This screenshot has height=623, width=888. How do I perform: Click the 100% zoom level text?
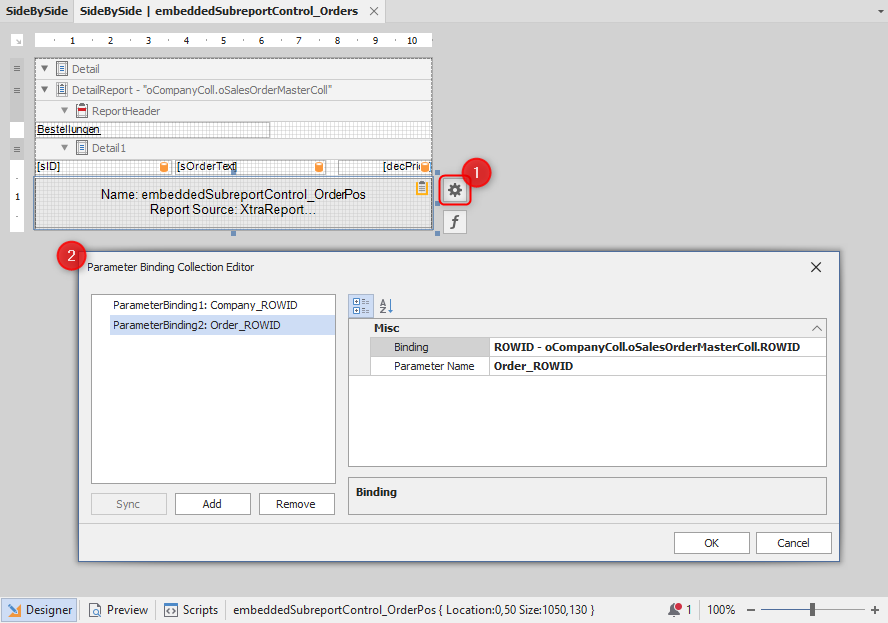tap(721, 610)
